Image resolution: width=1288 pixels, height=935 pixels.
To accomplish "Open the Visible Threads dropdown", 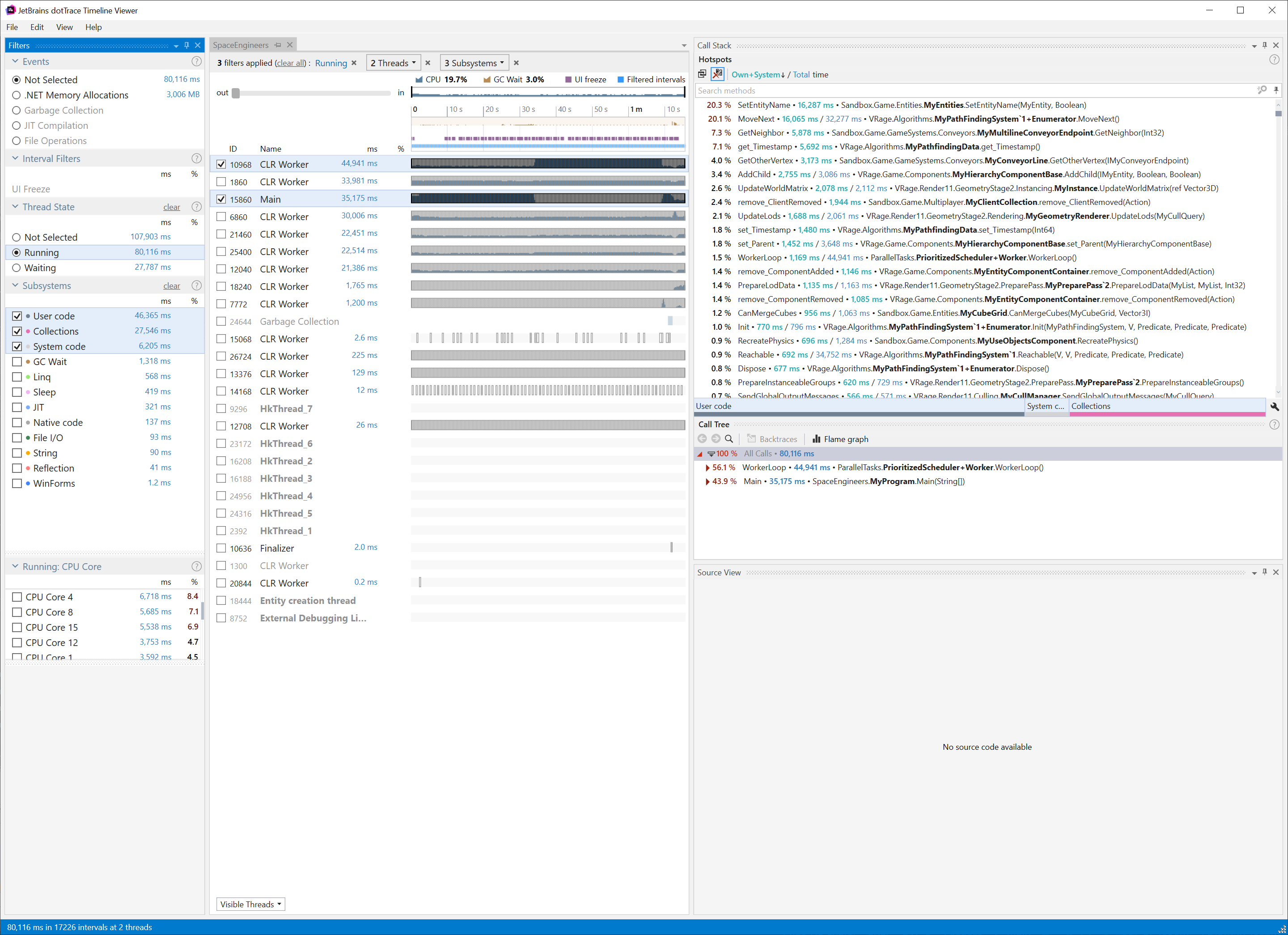I will click(x=250, y=904).
